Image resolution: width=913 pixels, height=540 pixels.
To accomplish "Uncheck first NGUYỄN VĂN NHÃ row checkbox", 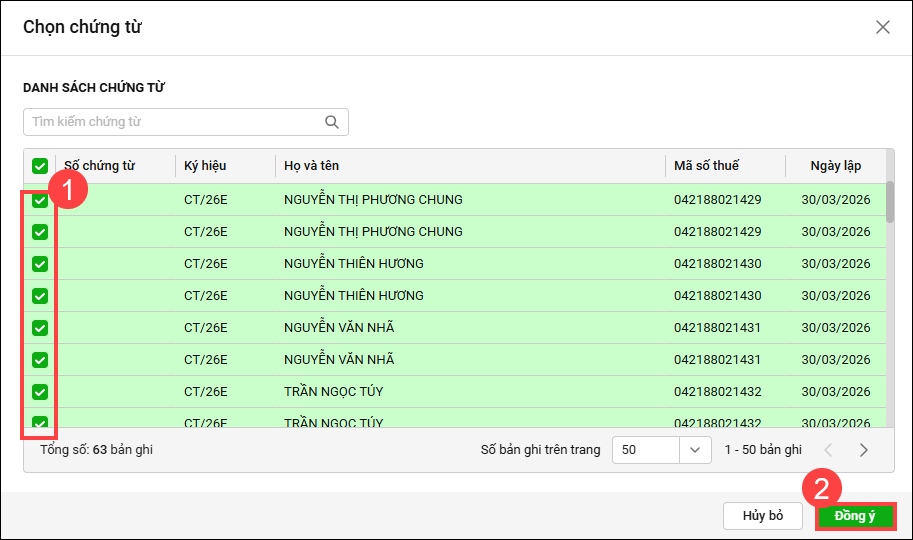I will [40, 328].
